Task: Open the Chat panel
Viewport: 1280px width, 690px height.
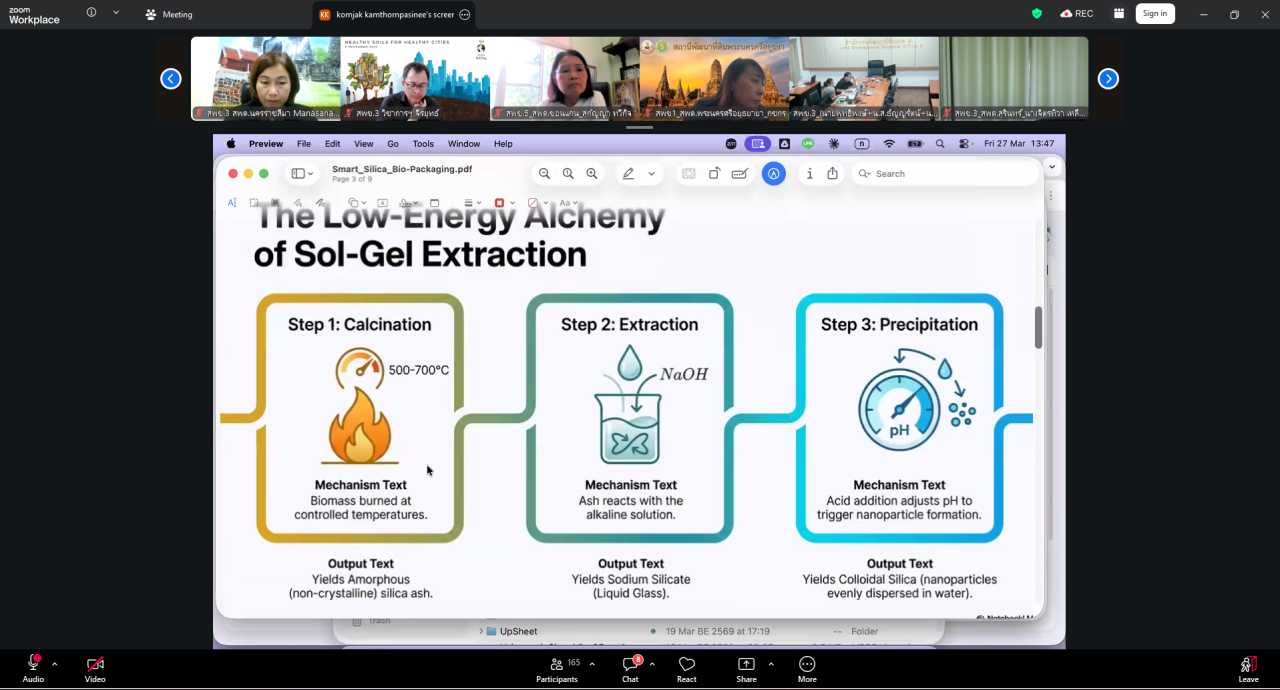Action: [x=630, y=667]
